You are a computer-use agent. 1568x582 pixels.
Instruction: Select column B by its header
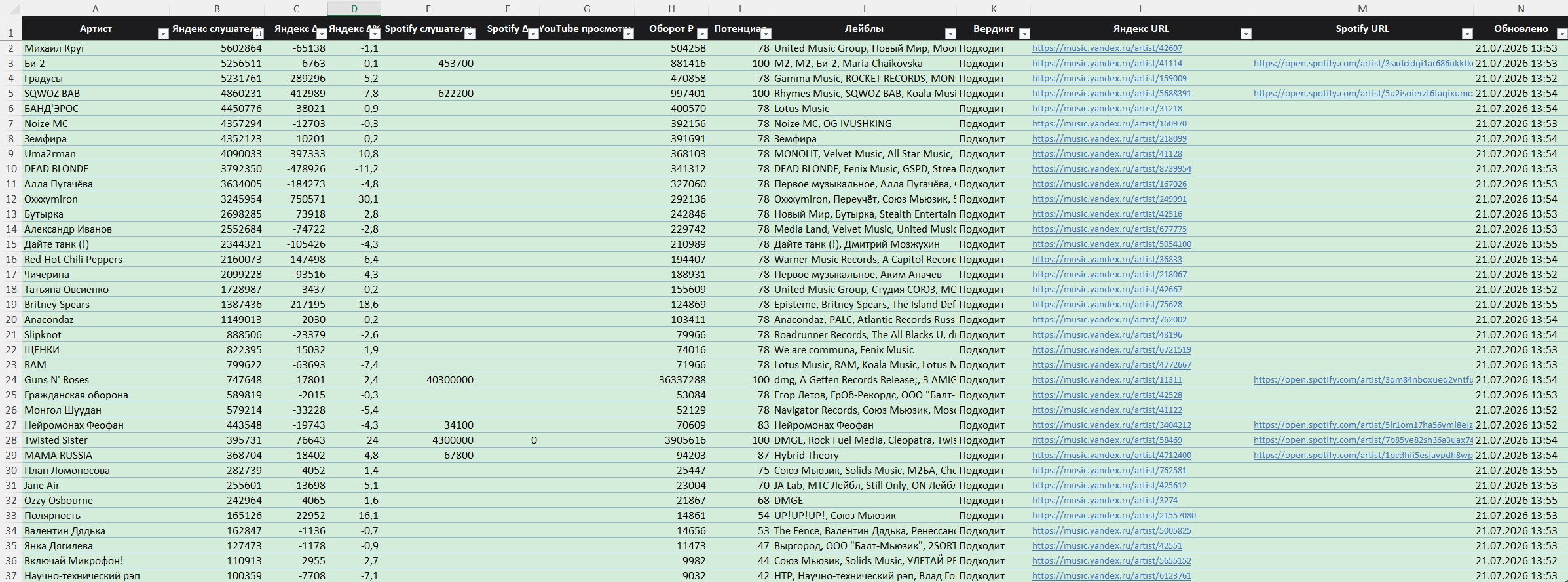tap(217, 9)
